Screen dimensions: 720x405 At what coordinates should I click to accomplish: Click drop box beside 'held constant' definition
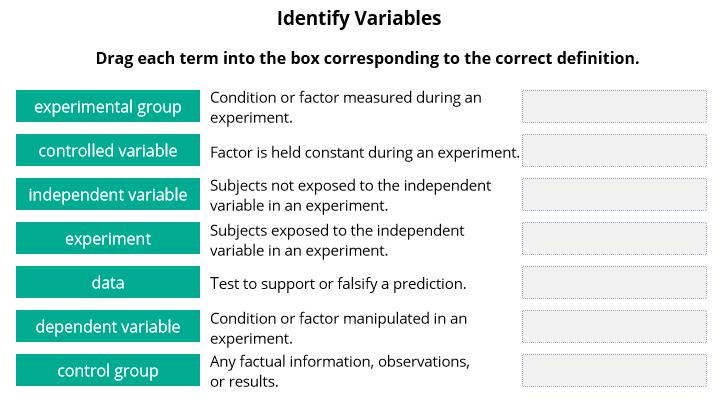[614, 151]
